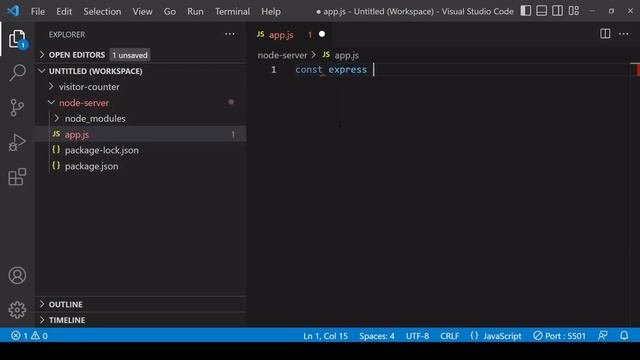
Task: Click the 1 unsaved badge
Action: tap(130, 55)
